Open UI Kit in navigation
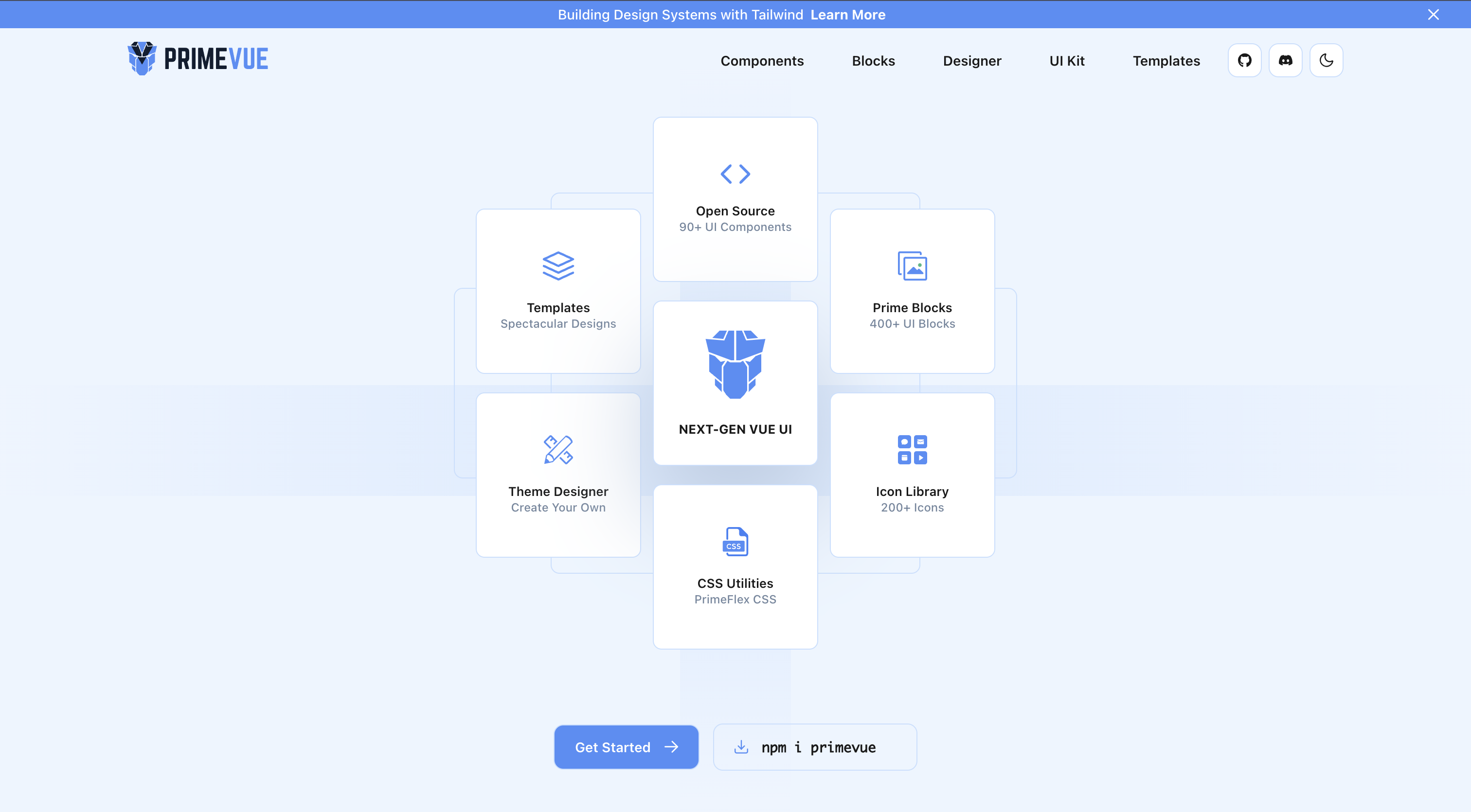Viewport: 1471px width, 812px height. click(x=1067, y=60)
